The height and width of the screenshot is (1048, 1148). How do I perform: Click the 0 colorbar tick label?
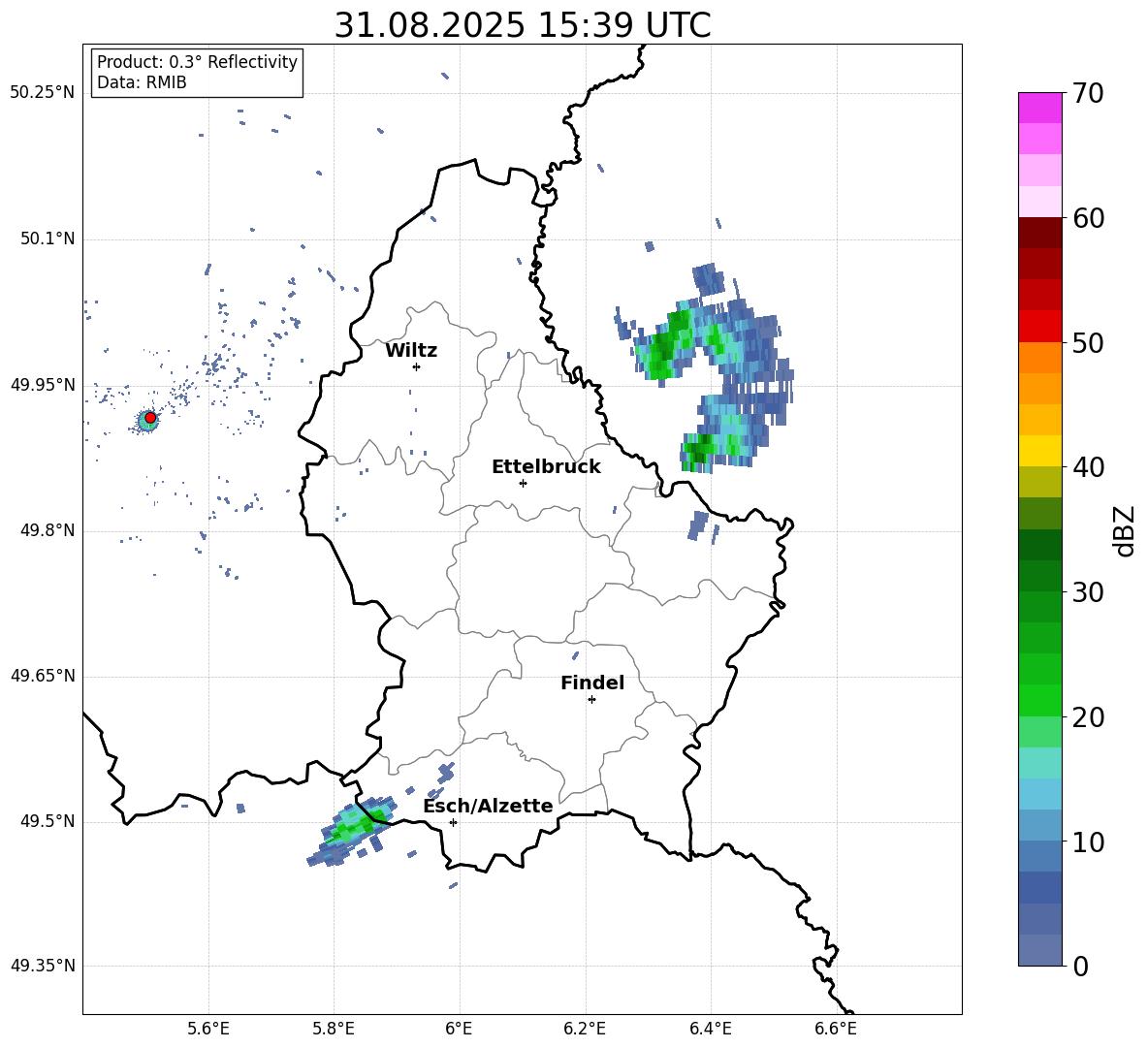[x=1081, y=967]
